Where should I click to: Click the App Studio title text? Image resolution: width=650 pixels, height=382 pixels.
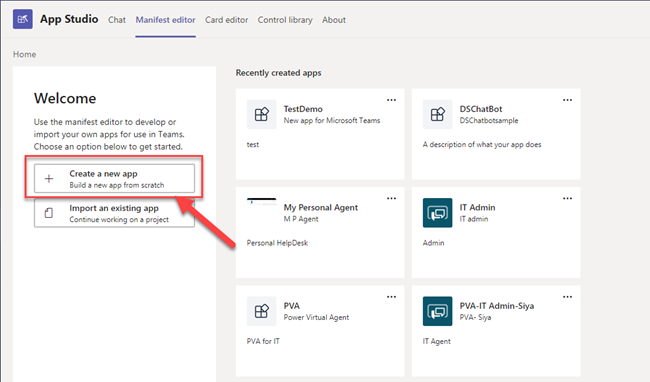tap(69, 19)
